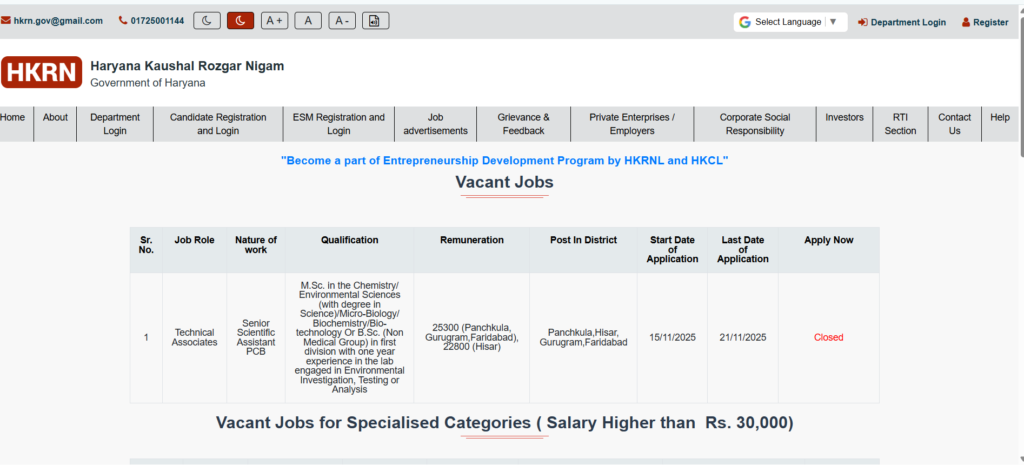Viewport: 1024px width, 465px height.
Task: Open Candidate Registration and Login menu
Action: 218,124
